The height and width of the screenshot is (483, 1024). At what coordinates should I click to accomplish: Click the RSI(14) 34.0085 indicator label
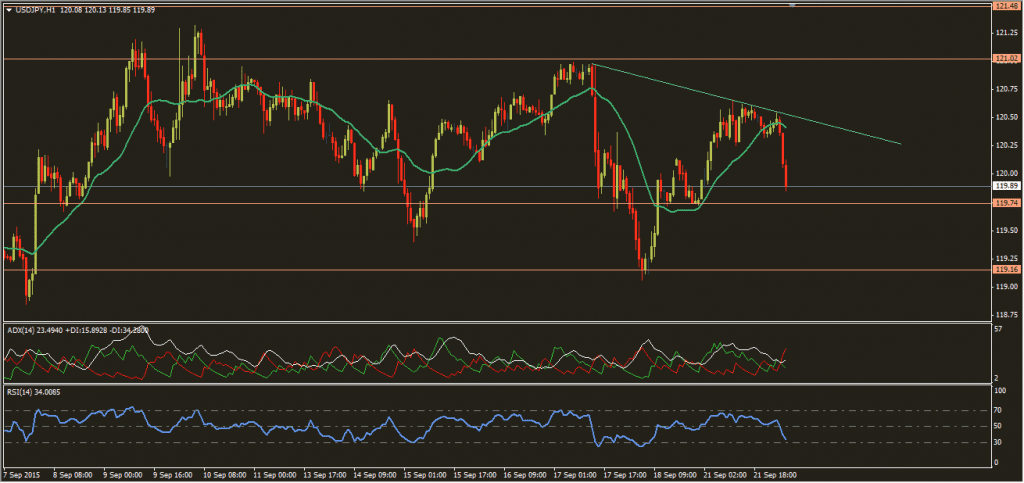(x=33, y=392)
